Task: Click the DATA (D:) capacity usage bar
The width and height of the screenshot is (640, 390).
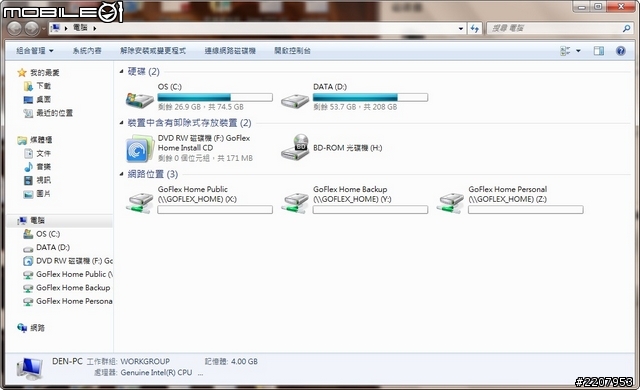Action: [x=370, y=98]
